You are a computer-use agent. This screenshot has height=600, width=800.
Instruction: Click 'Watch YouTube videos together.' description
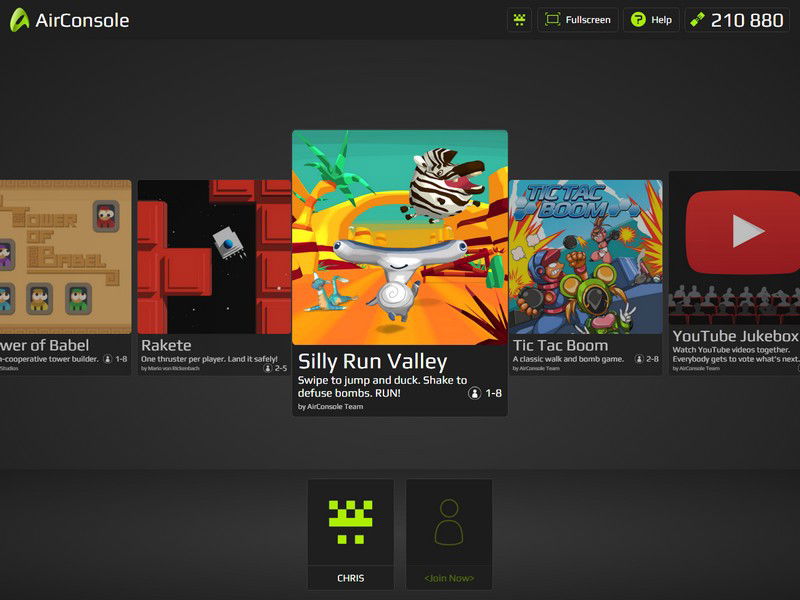(731, 349)
